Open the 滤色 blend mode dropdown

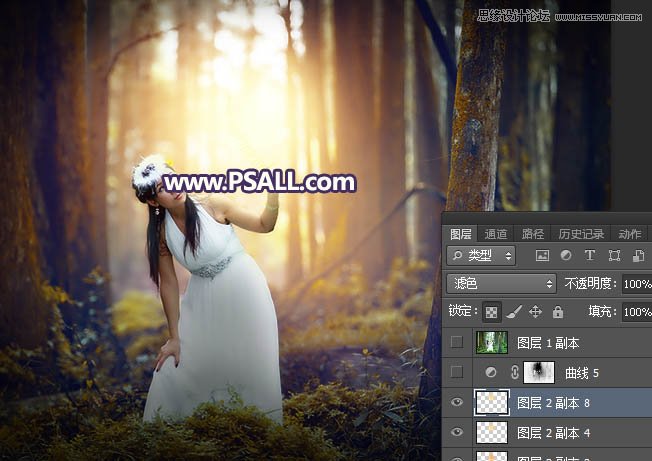501,284
